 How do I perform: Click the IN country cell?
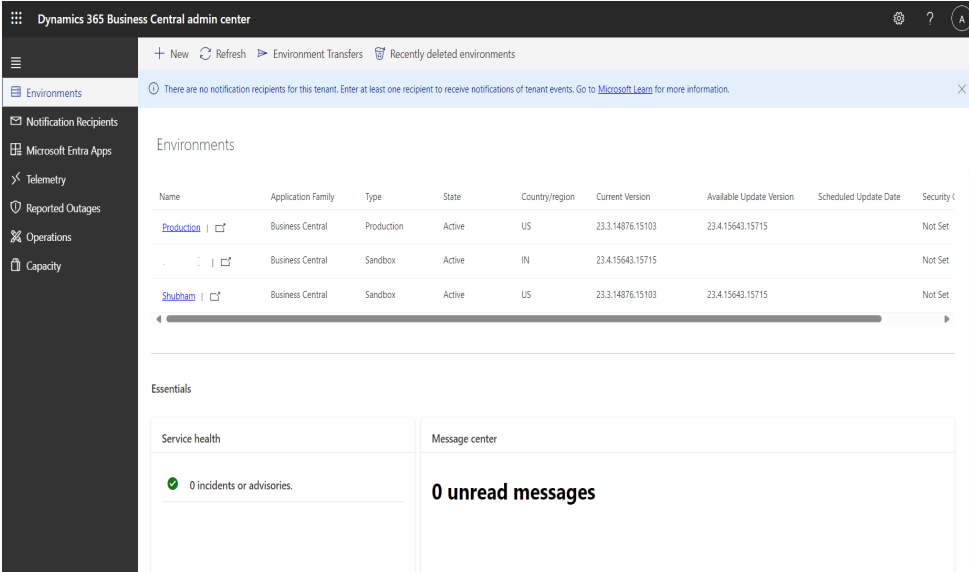(x=525, y=260)
